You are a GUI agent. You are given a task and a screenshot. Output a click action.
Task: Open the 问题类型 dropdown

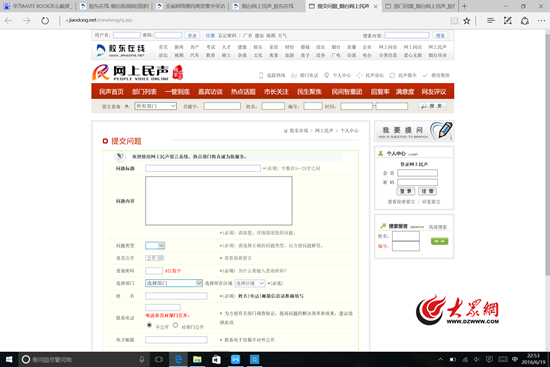[155, 246]
